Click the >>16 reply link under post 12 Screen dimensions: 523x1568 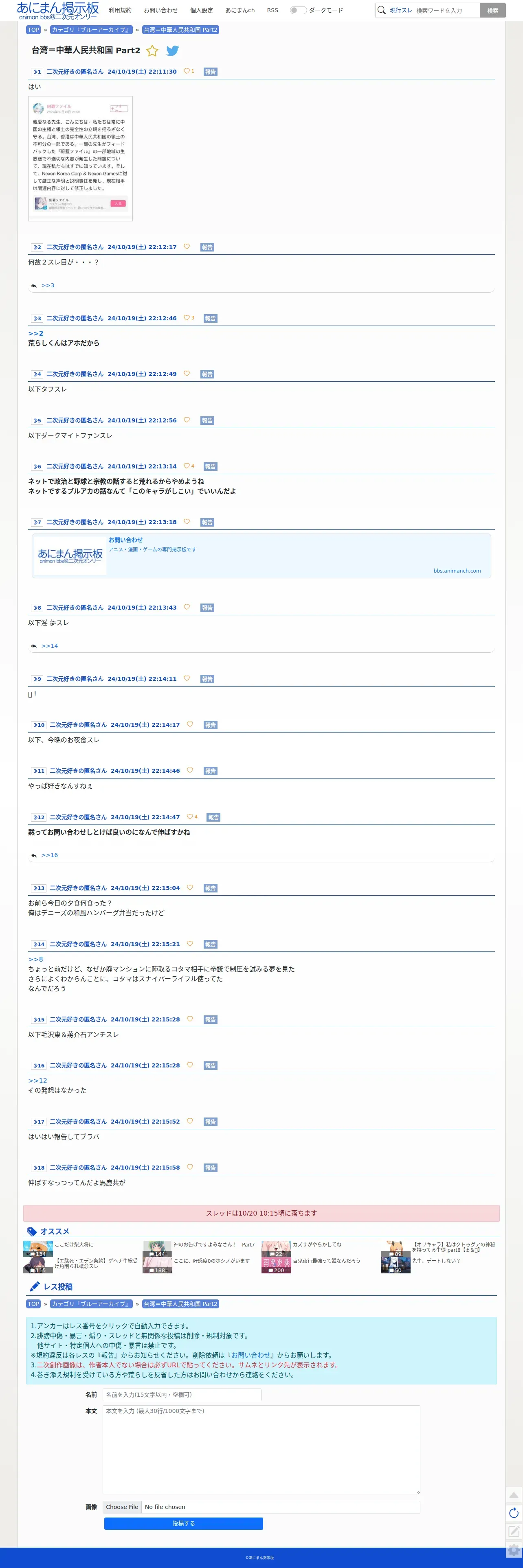[49, 855]
